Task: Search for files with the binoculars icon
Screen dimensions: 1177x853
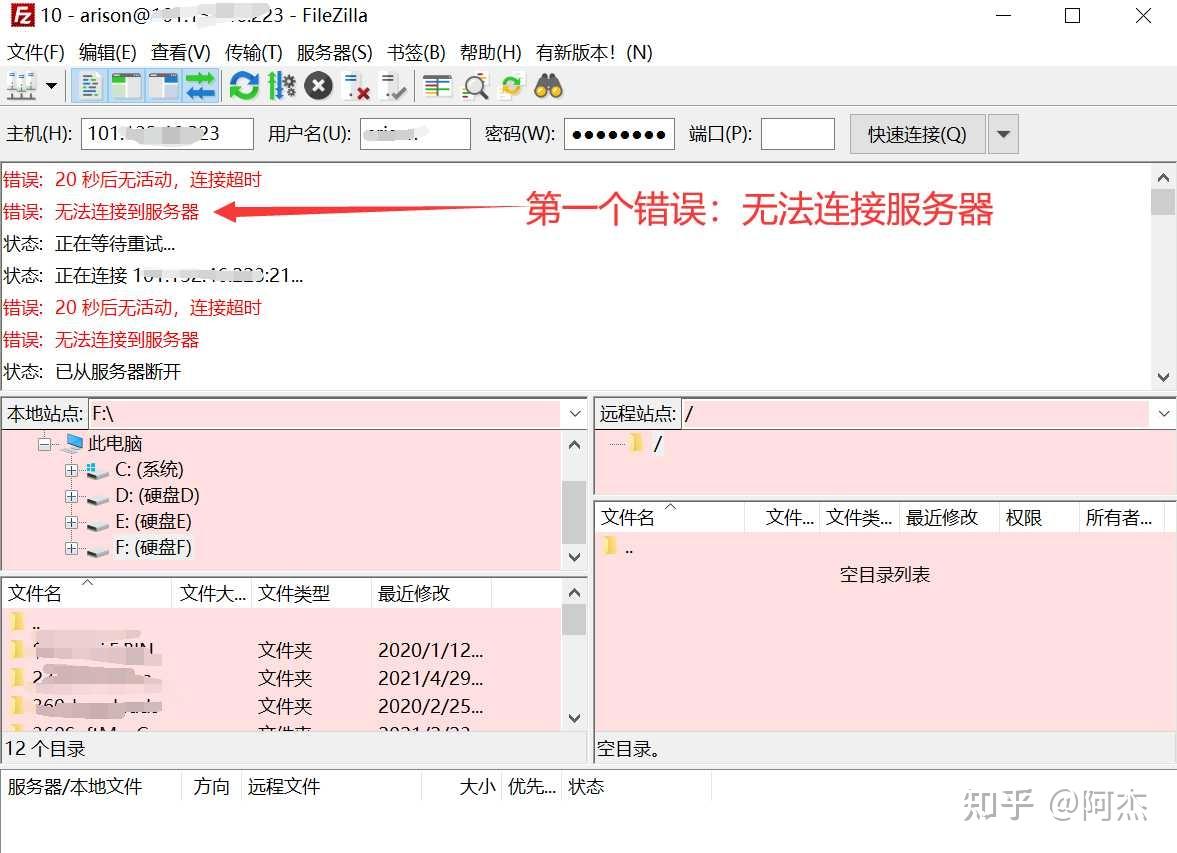Action: click(x=549, y=86)
